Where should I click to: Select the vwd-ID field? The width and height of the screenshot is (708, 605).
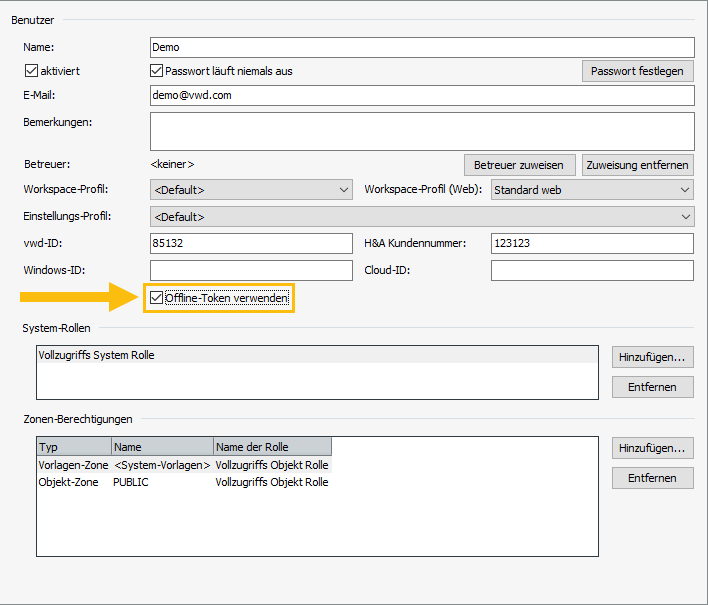(x=250, y=243)
